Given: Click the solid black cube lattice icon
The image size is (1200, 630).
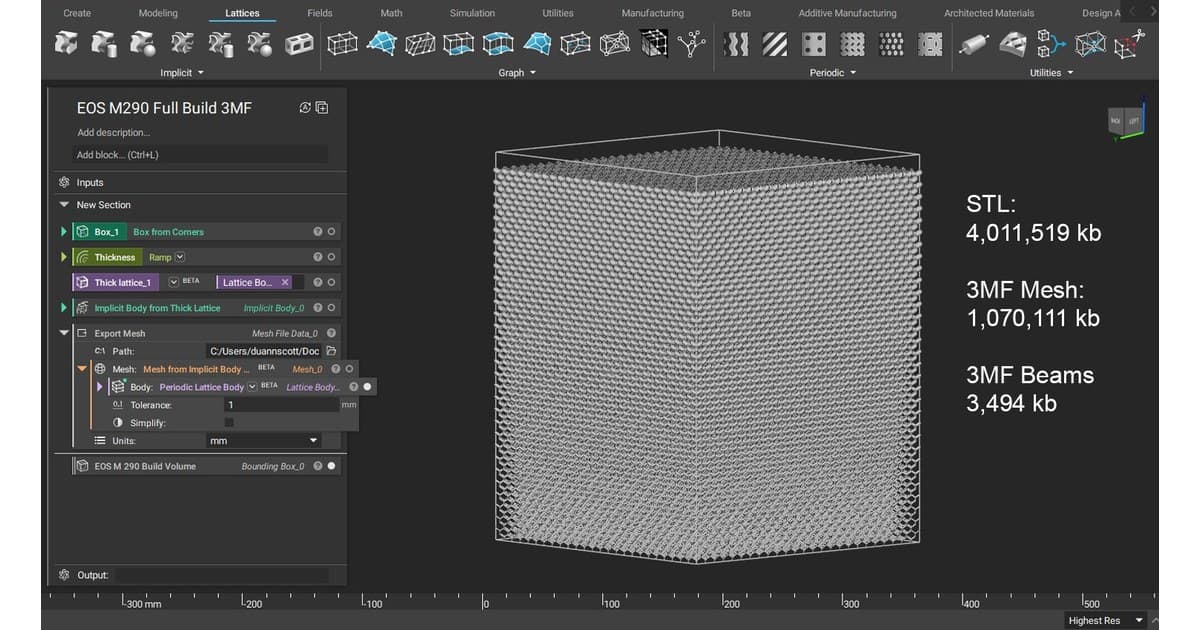Looking at the screenshot, I should [x=654, y=44].
